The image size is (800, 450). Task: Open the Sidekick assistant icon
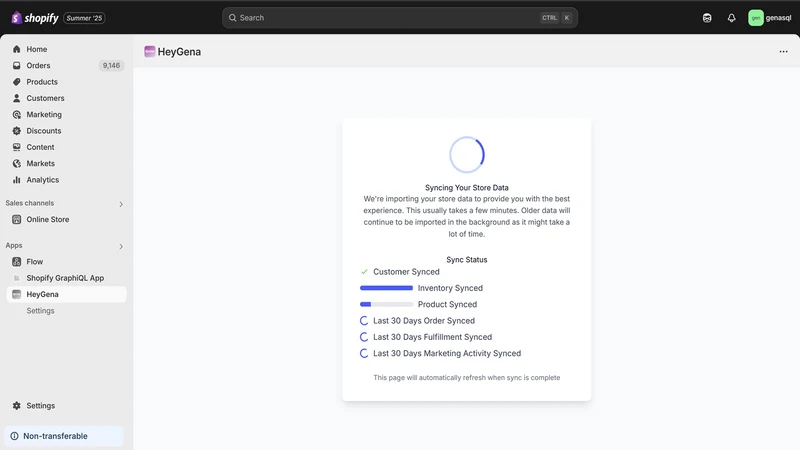707,18
